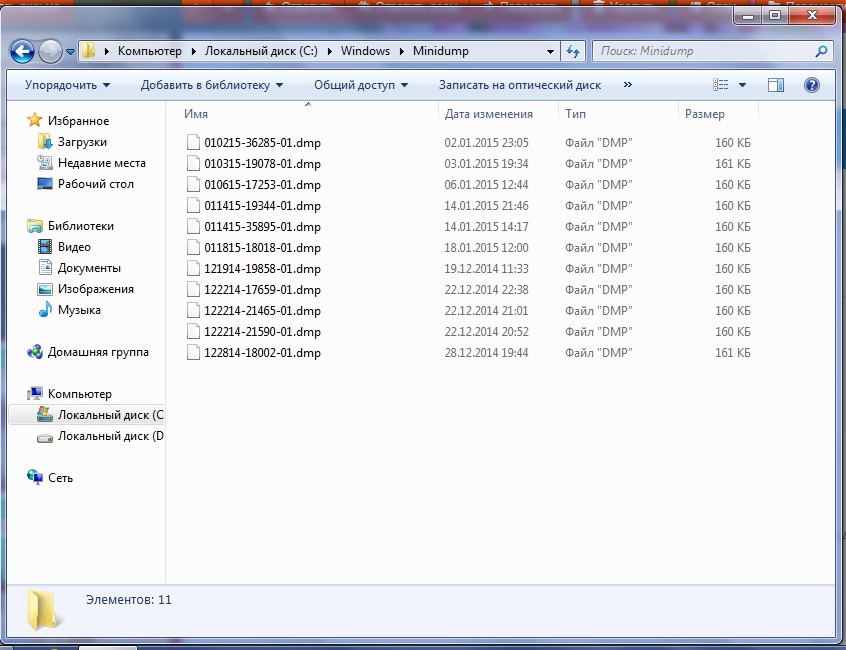Refresh the Minidump folder view
The image size is (846, 650).
(573, 51)
